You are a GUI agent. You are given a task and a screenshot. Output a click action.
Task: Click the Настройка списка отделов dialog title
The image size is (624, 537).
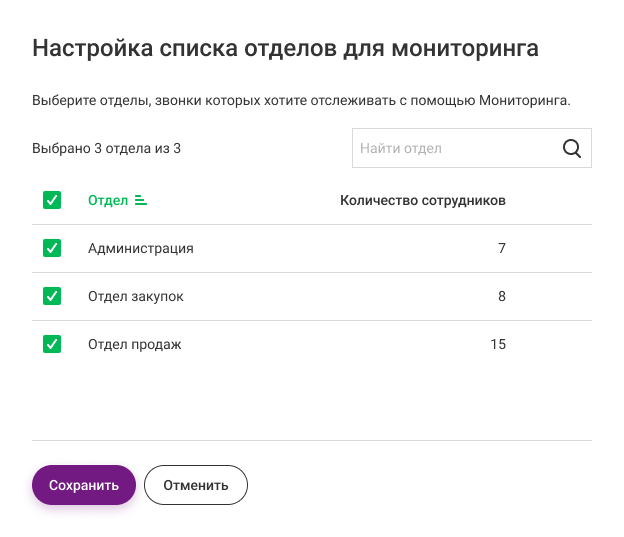285,48
